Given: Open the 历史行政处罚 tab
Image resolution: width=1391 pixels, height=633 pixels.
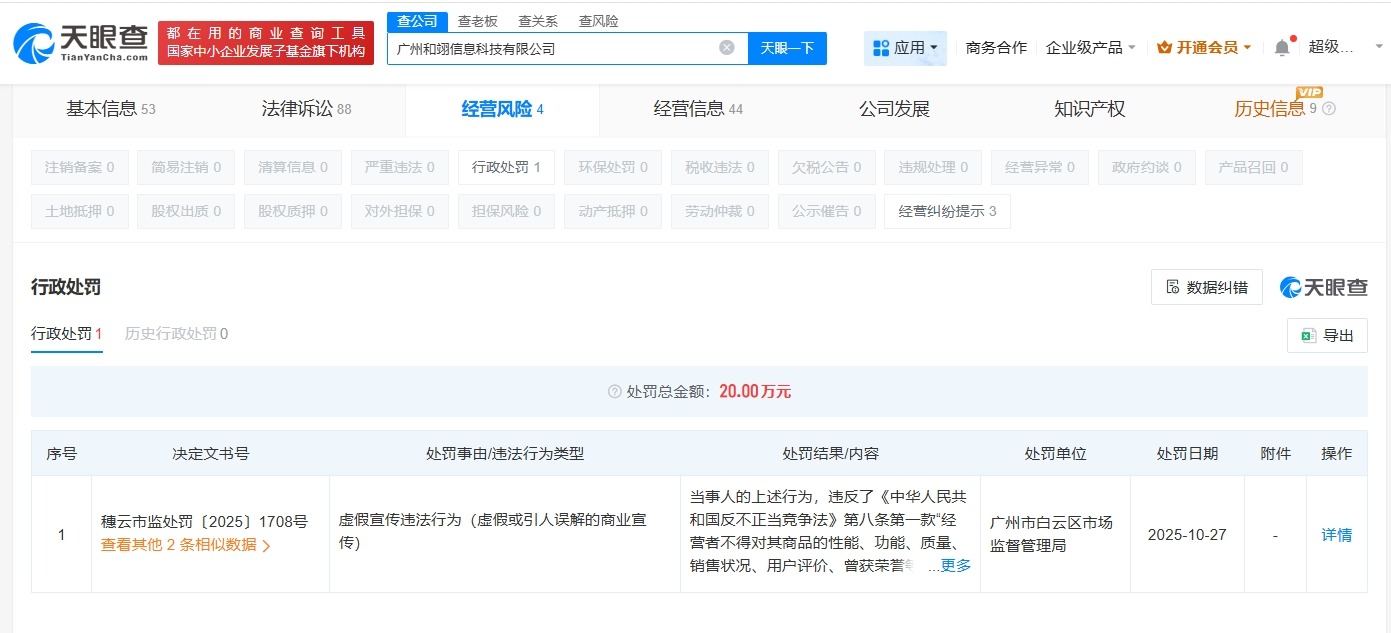Looking at the screenshot, I should tap(175, 335).
